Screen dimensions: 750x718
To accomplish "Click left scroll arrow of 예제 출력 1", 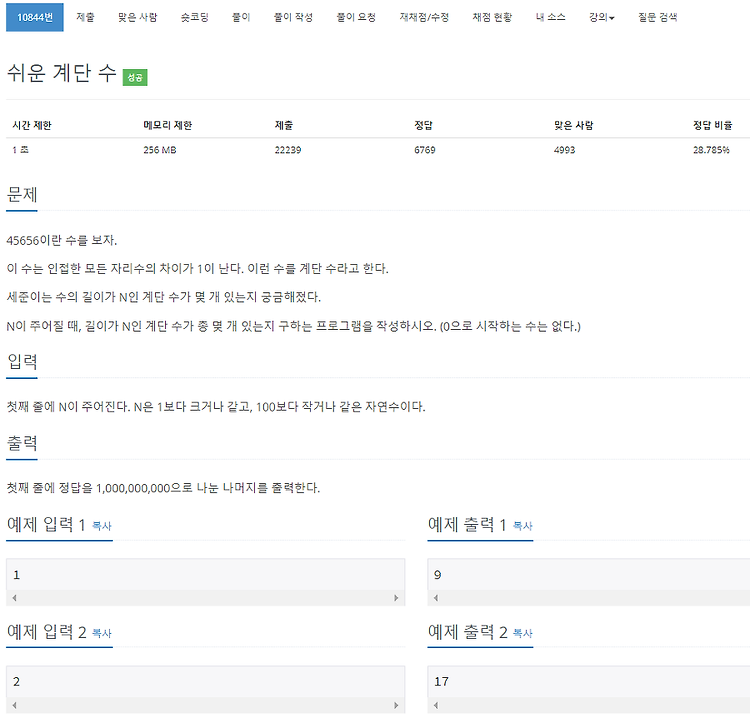I will 436,598.
